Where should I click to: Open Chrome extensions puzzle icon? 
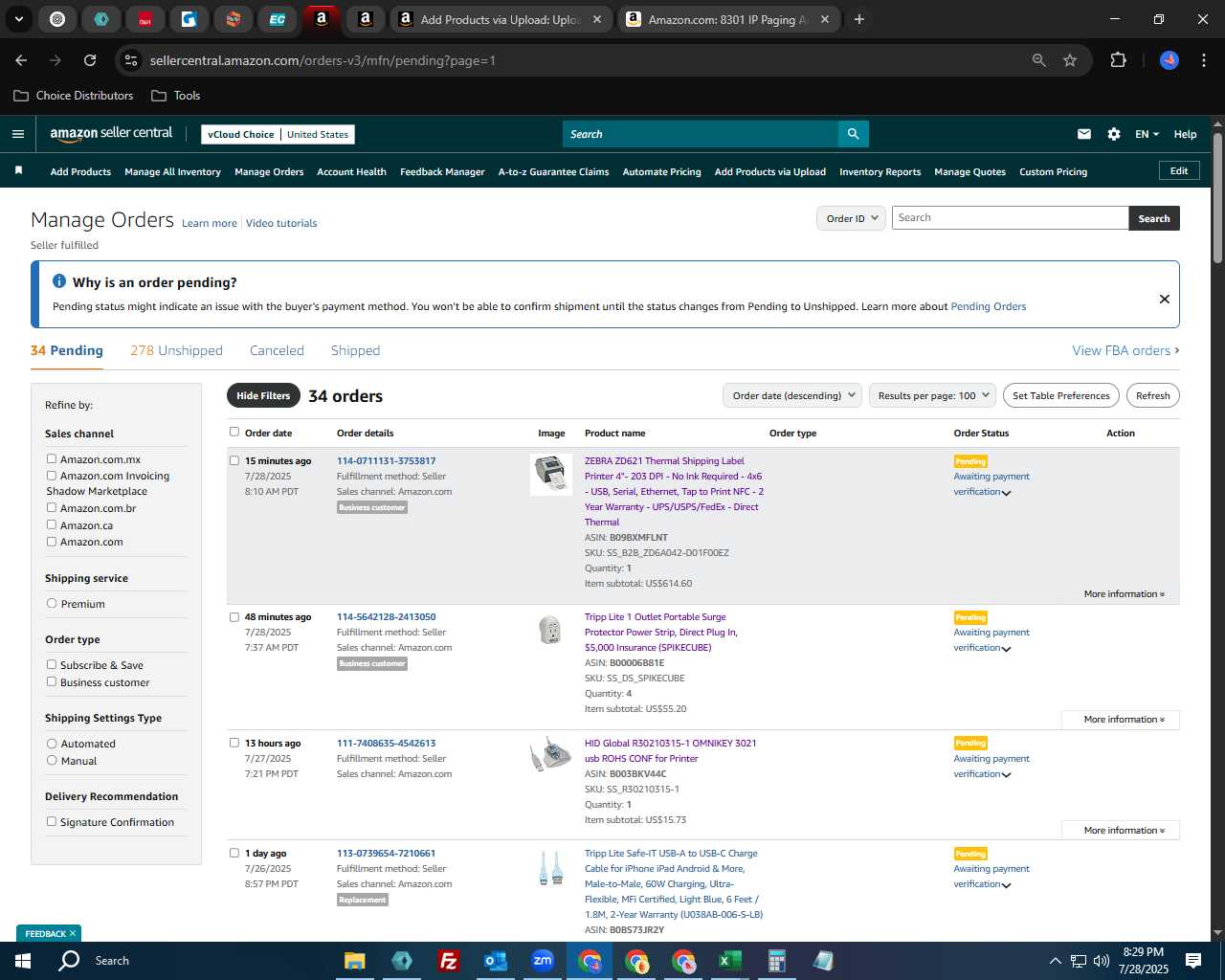(1118, 60)
